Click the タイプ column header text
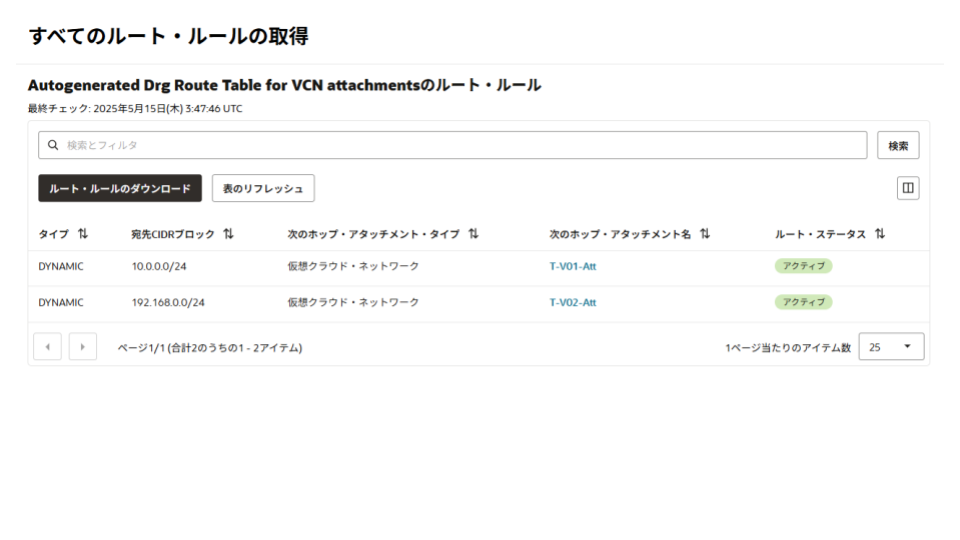 54,234
